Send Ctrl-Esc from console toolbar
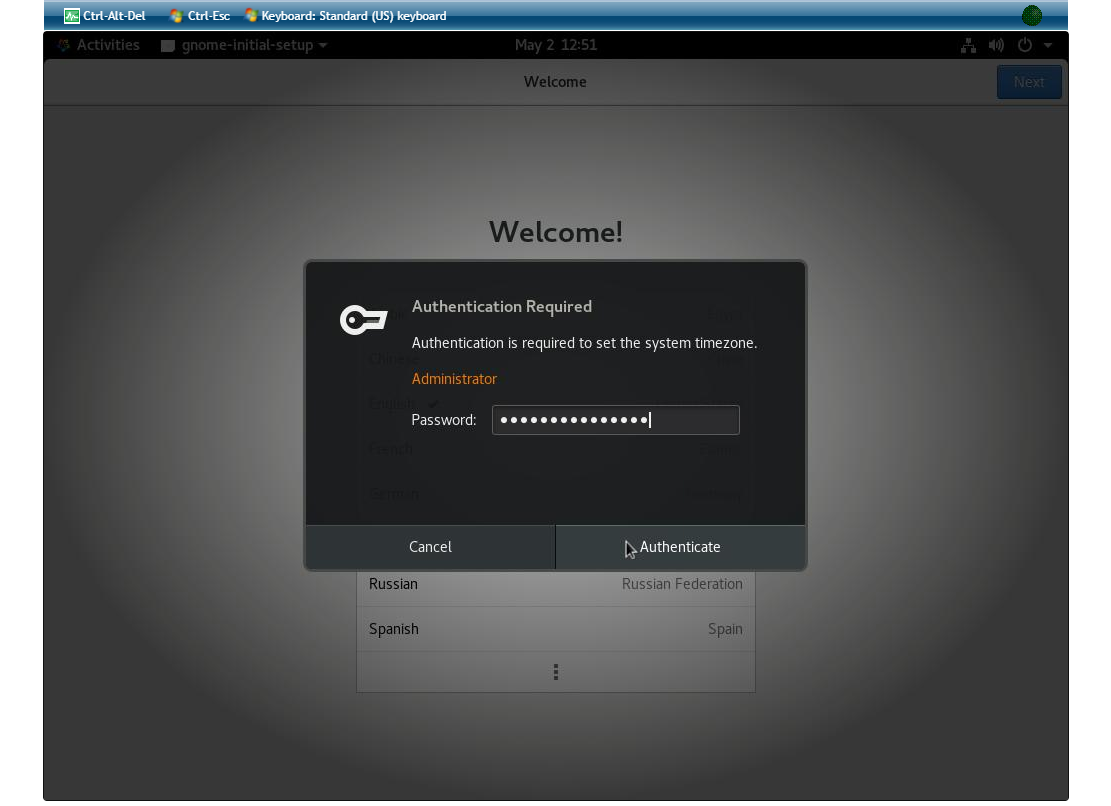Viewport: 1111px width, 806px height. (x=199, y=16)
